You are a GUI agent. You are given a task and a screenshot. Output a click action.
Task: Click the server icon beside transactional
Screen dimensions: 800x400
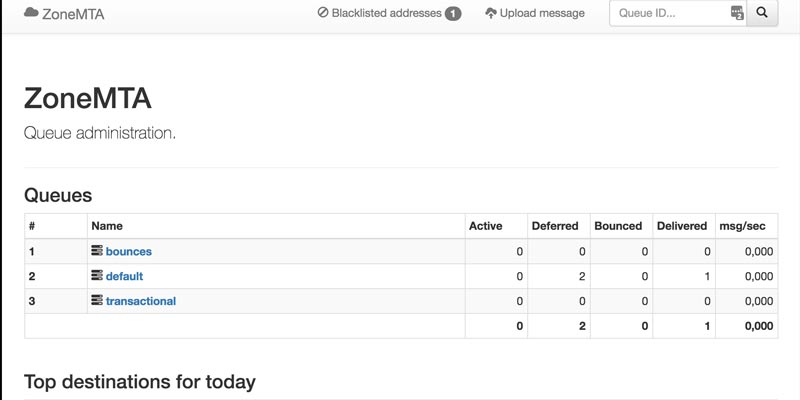(97, 301)
